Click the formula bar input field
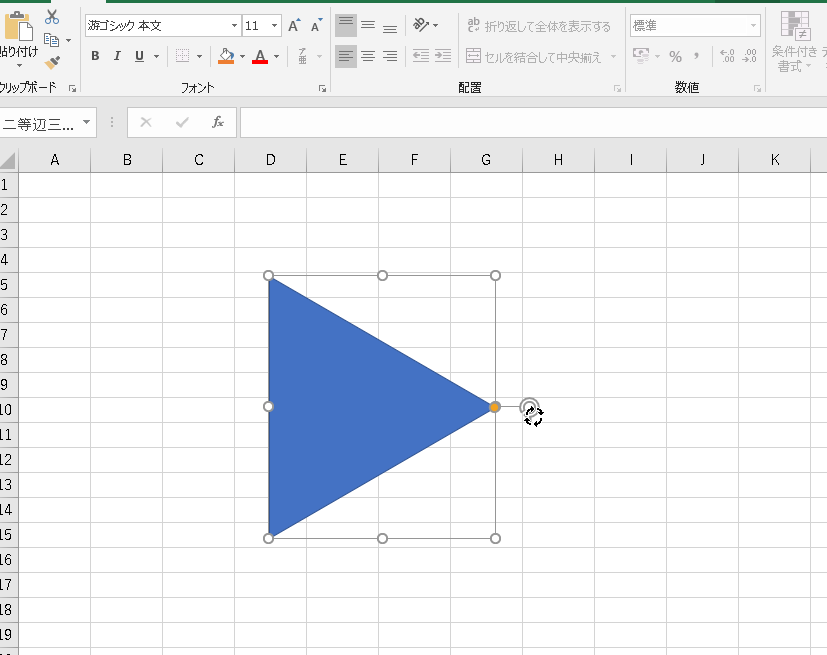 (x=530, y=123)
